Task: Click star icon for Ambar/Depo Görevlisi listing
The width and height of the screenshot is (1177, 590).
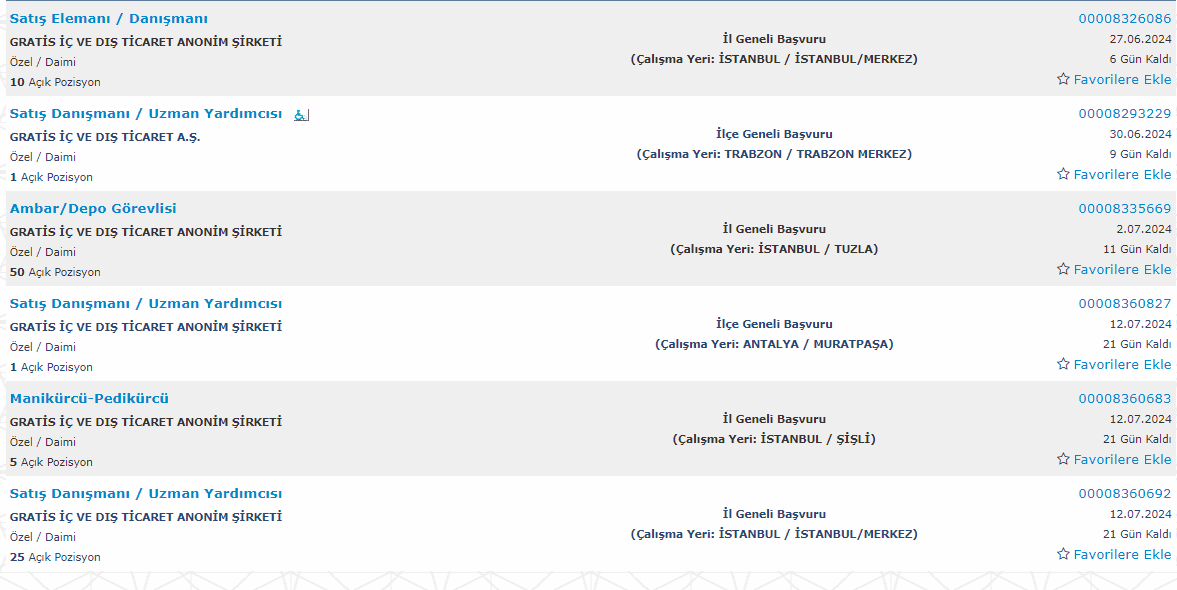Action: pos(1063,269)
